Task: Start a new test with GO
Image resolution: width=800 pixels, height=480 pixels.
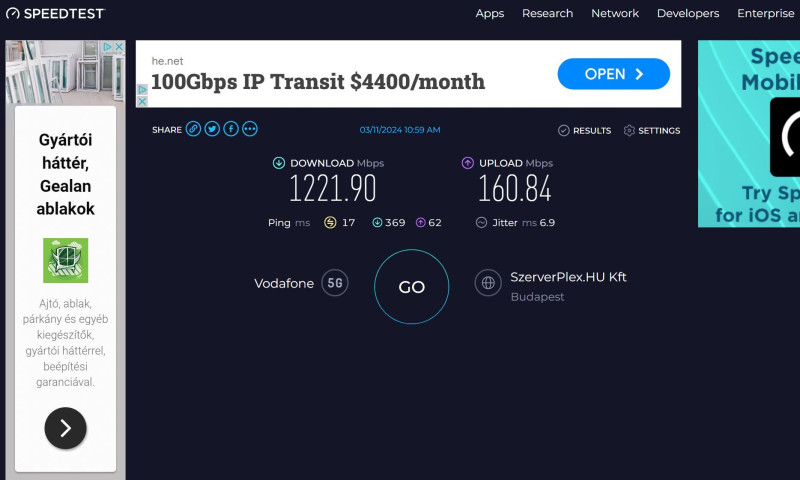Action: pyautogui.click(x=412, y=287)
